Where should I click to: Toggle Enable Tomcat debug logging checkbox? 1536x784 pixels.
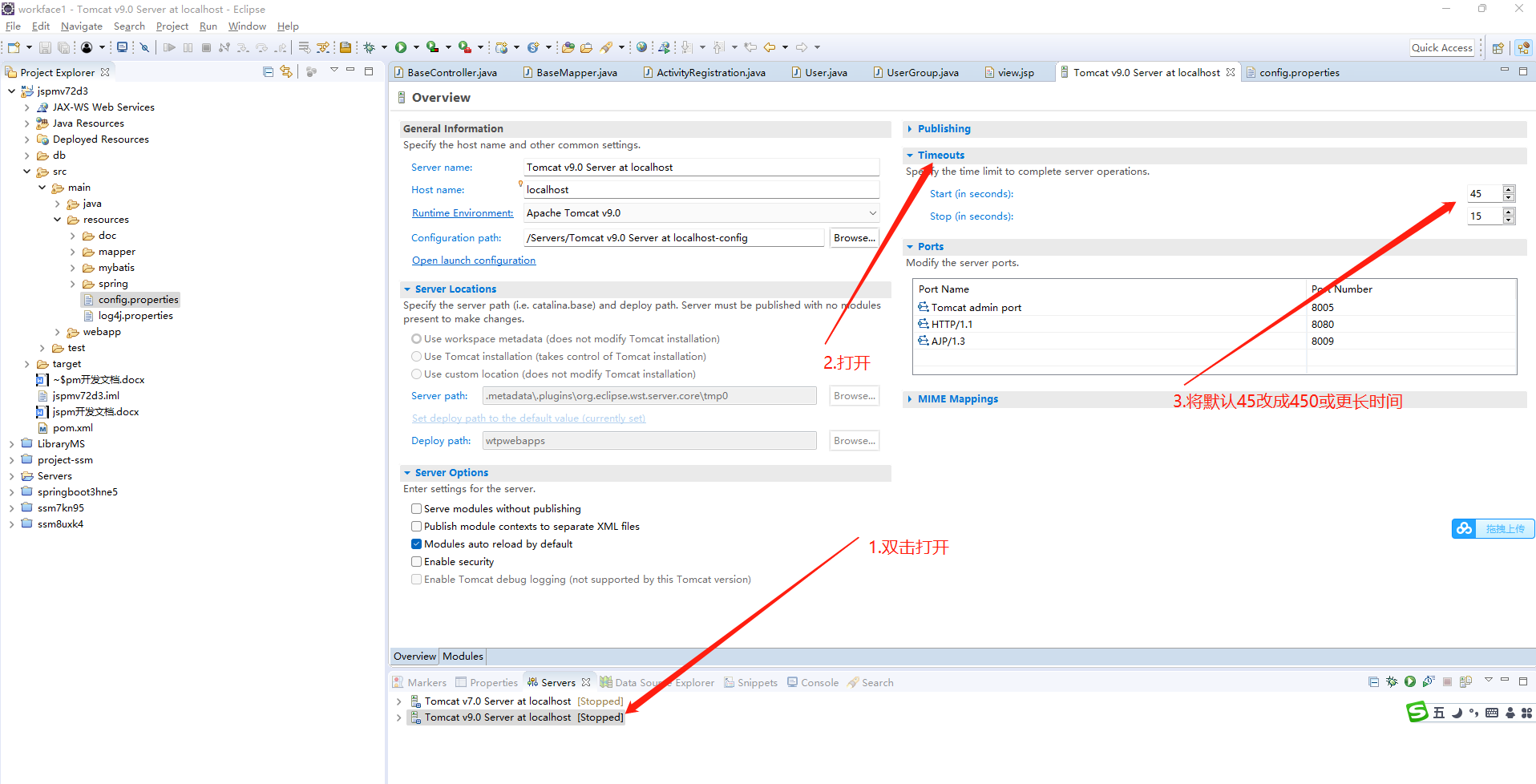tap(416, 580)
